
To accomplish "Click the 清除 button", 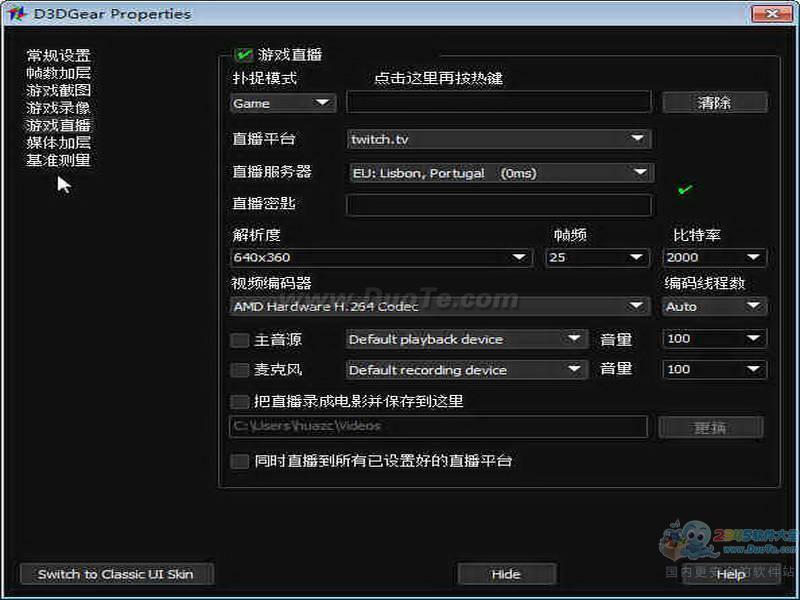I will point(714,103).
